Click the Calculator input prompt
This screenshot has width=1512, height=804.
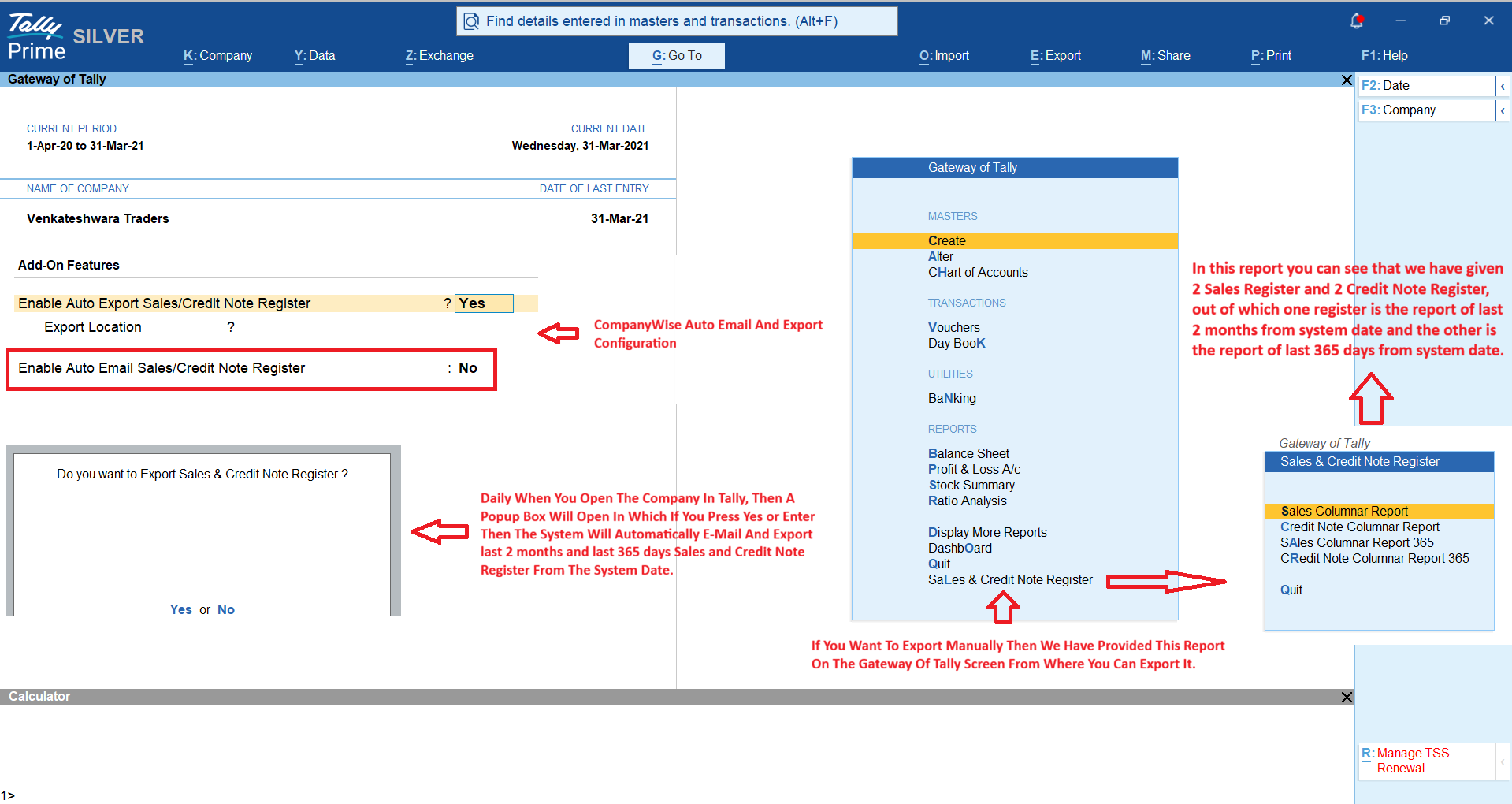click(x=8, y=795)
